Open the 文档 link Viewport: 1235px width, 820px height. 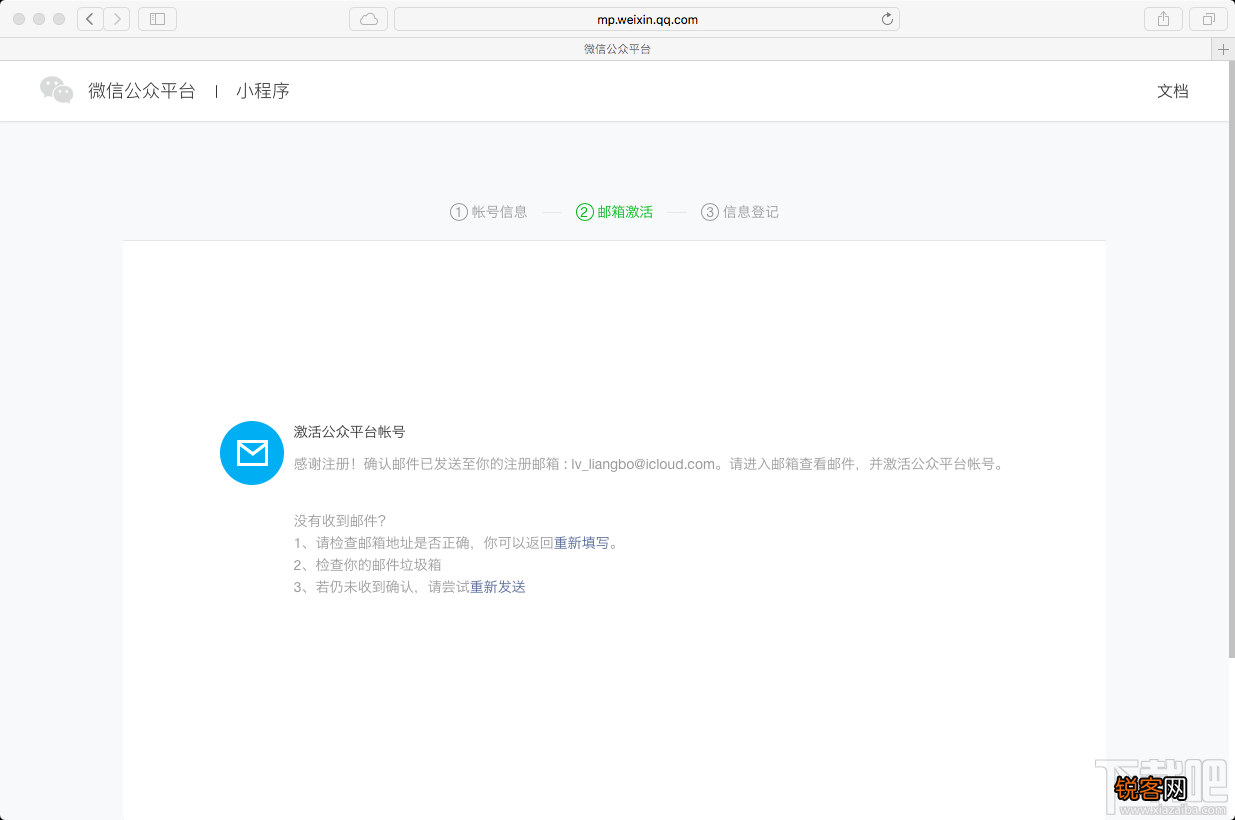coord(1173,91)
